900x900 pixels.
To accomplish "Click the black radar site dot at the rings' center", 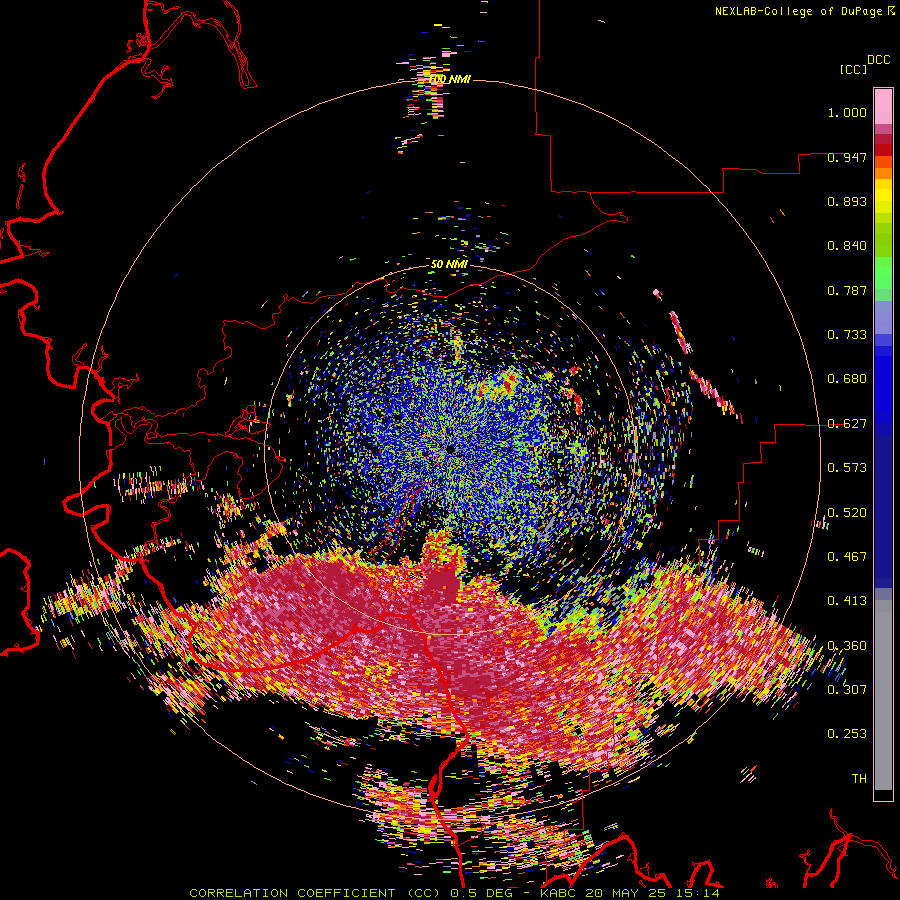I will (x=451, y=449).
